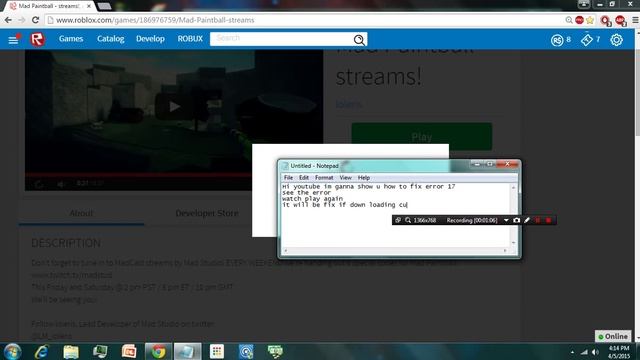Click the red extension icon inside address bar
Image resolution: width=640 pixels, height=360 pixels.
[x=579, y=20]
